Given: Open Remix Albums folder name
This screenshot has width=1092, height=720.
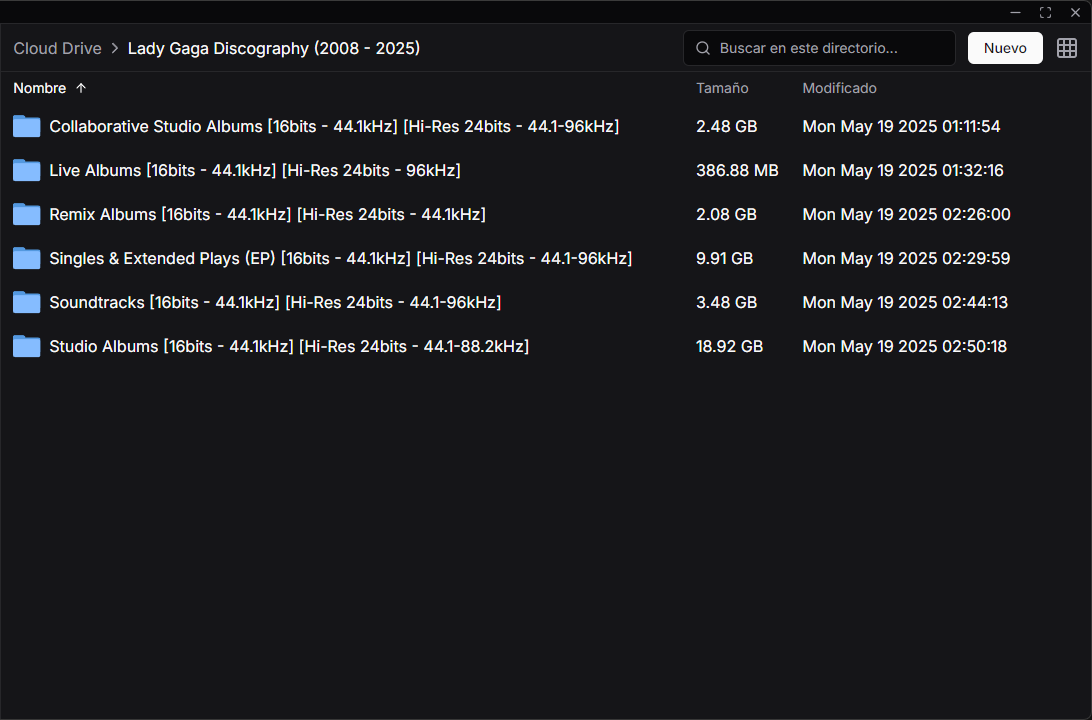Looking at the screenshot, I should click(267, 214).
